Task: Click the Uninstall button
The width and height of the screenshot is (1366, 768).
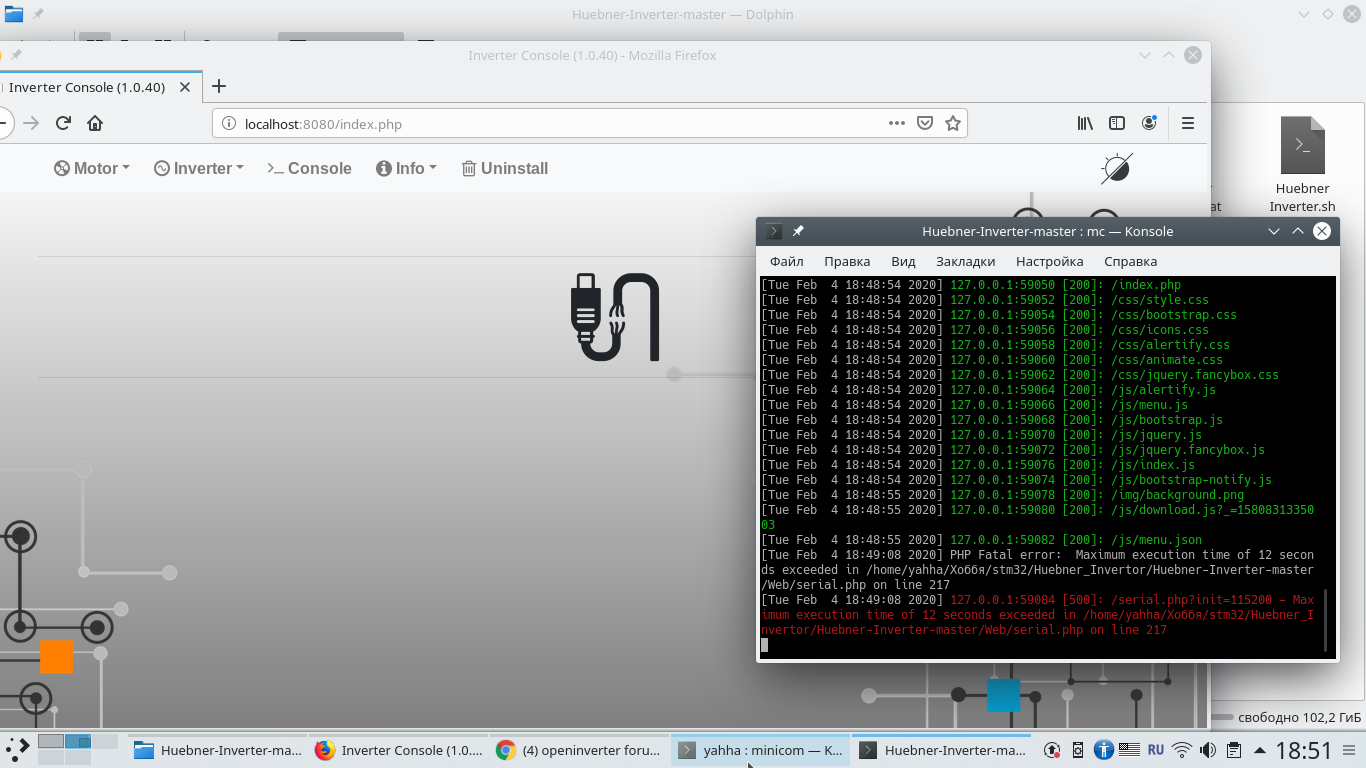Action: click(505, 168)
